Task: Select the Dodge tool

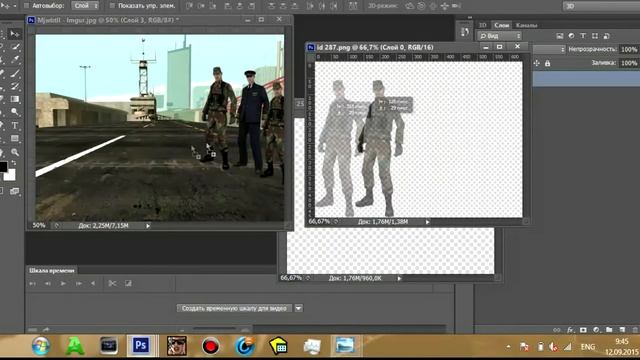Action: [15, 112]
